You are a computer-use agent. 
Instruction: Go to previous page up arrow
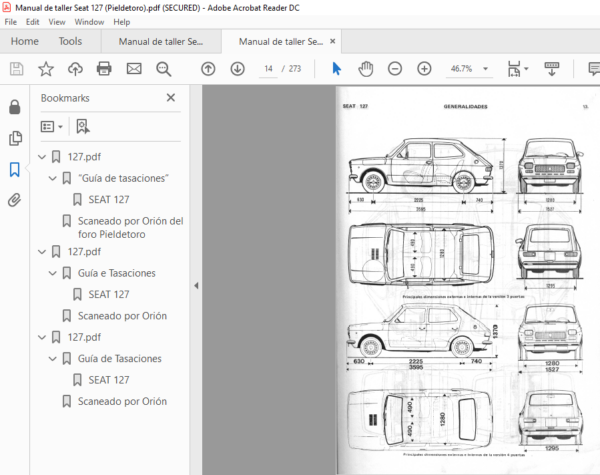tap(208, 69)
